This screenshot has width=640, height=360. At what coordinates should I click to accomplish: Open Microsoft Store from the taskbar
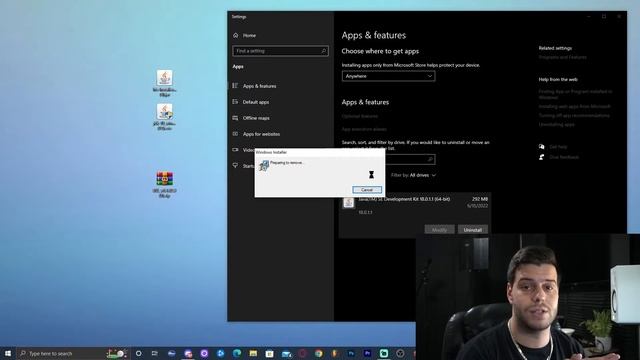click(x=269, y=353)
